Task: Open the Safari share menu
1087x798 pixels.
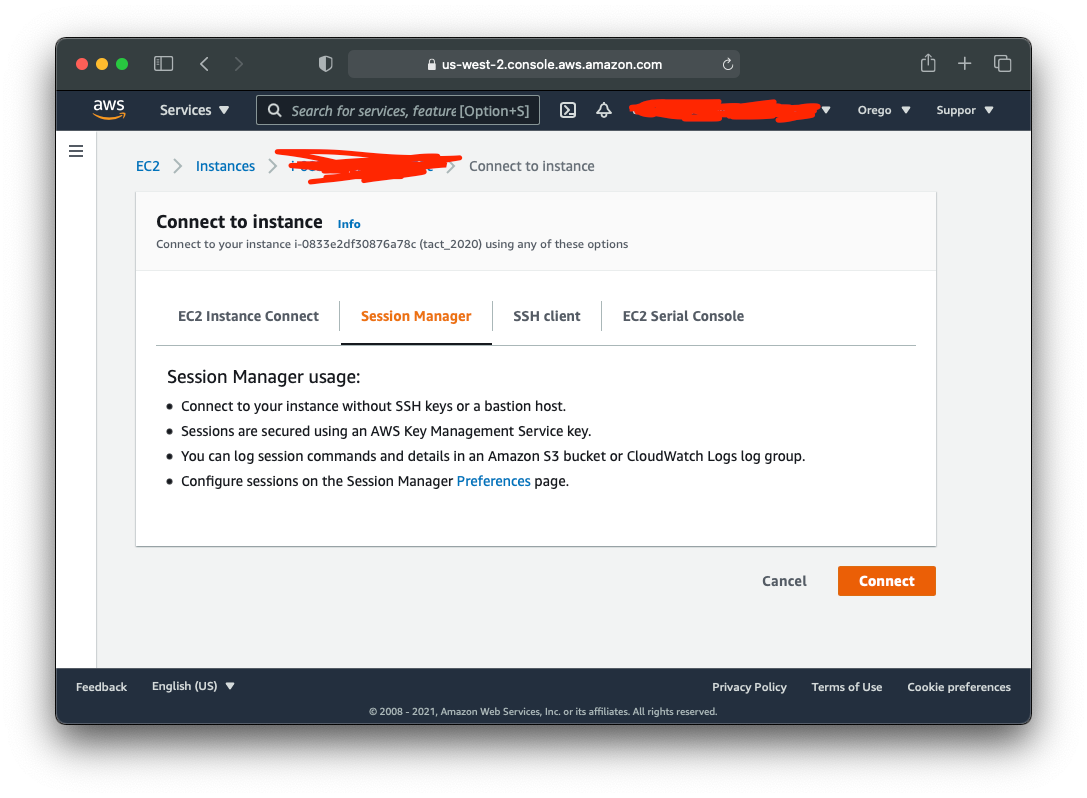Action: click(x=928, y=63)
